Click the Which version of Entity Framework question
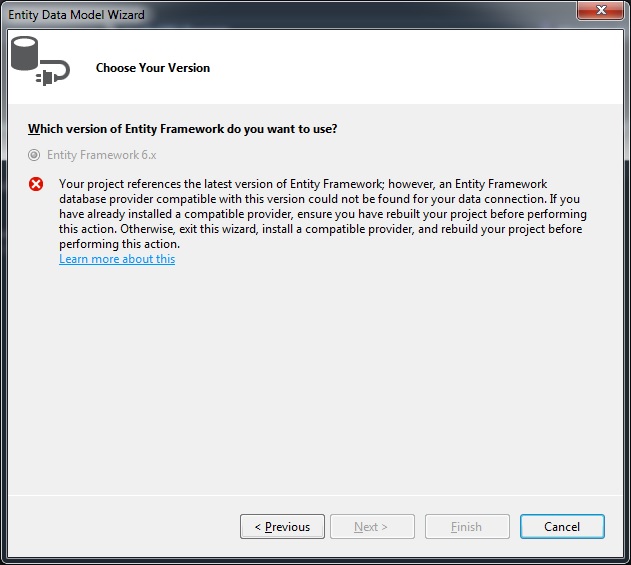The width and height of the screenshot is (631, 565). (x=182, y=129)
